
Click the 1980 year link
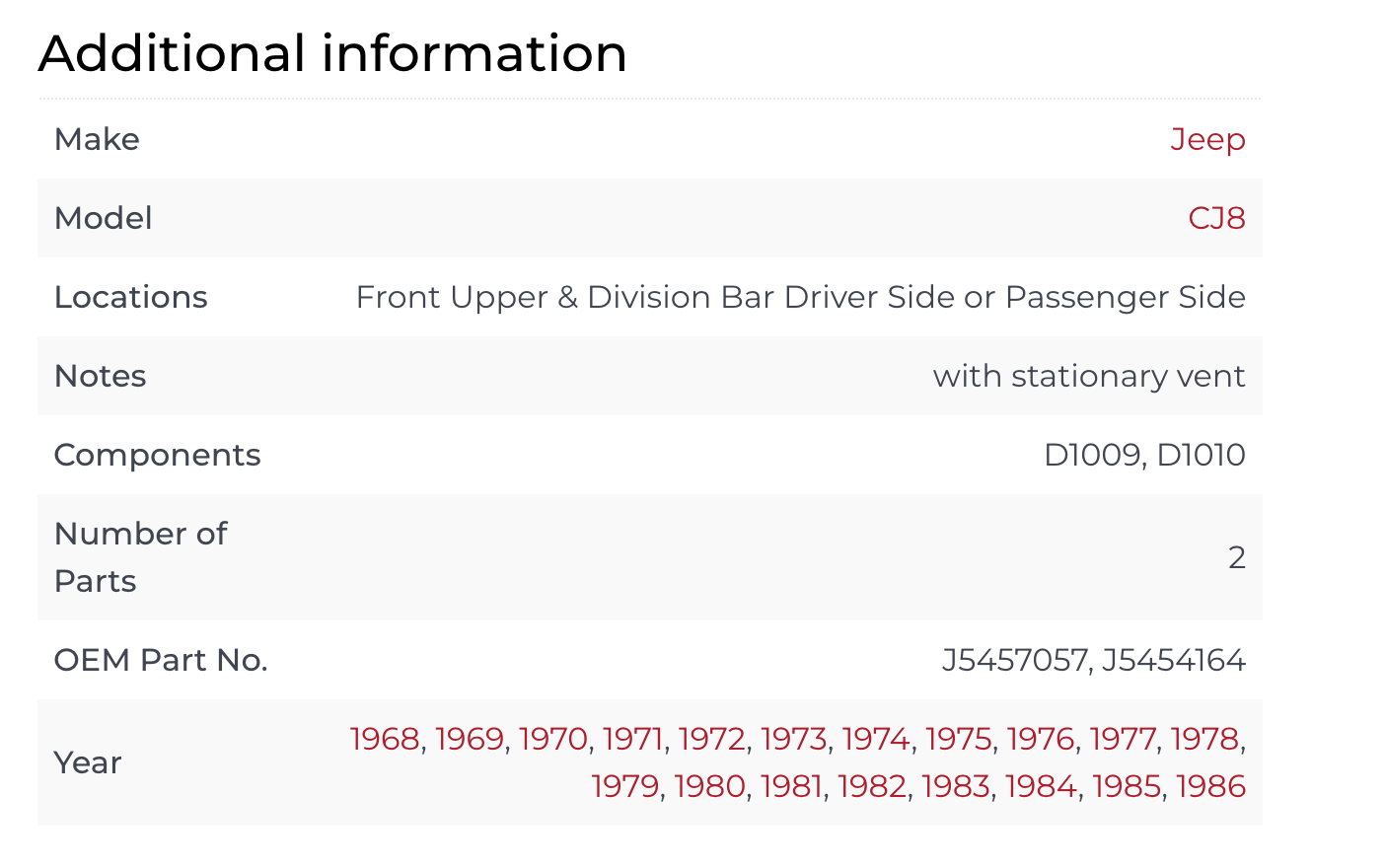709,786
